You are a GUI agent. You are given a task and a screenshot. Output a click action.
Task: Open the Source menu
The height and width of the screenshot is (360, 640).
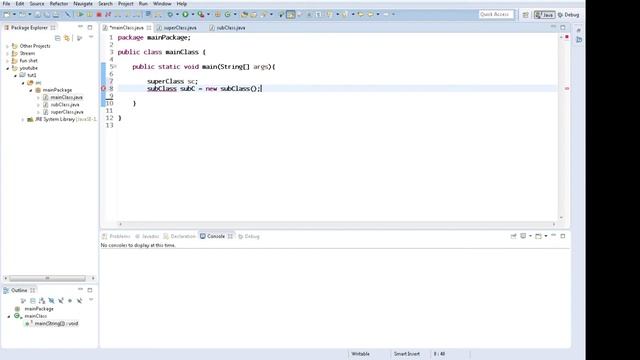click(x=37, y=4)
